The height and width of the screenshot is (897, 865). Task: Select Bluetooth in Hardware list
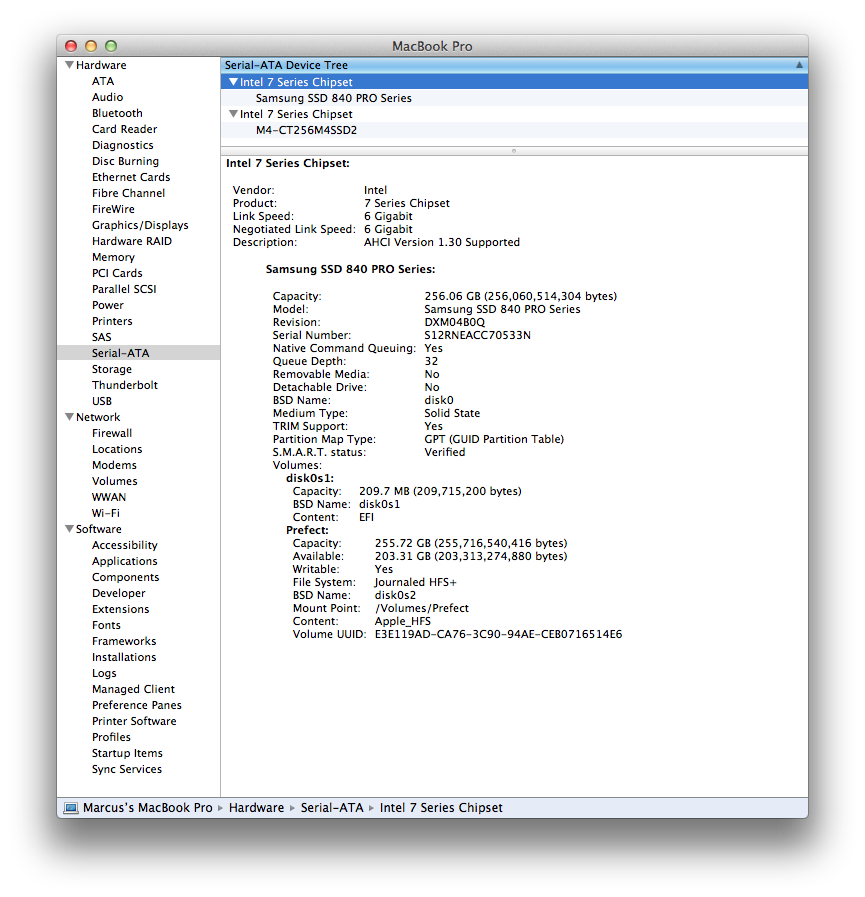pos(117,113)
